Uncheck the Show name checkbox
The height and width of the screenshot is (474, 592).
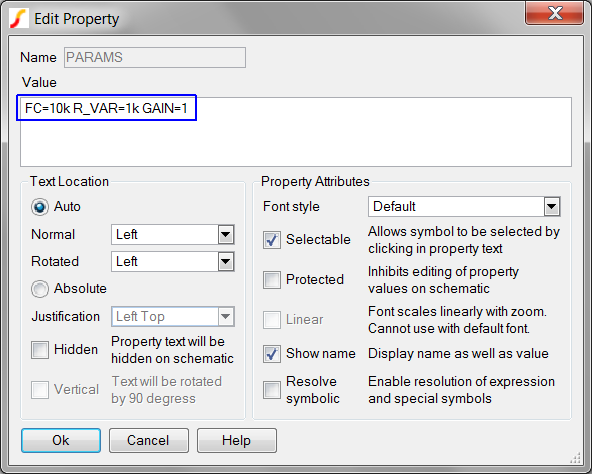coord(272,354)
